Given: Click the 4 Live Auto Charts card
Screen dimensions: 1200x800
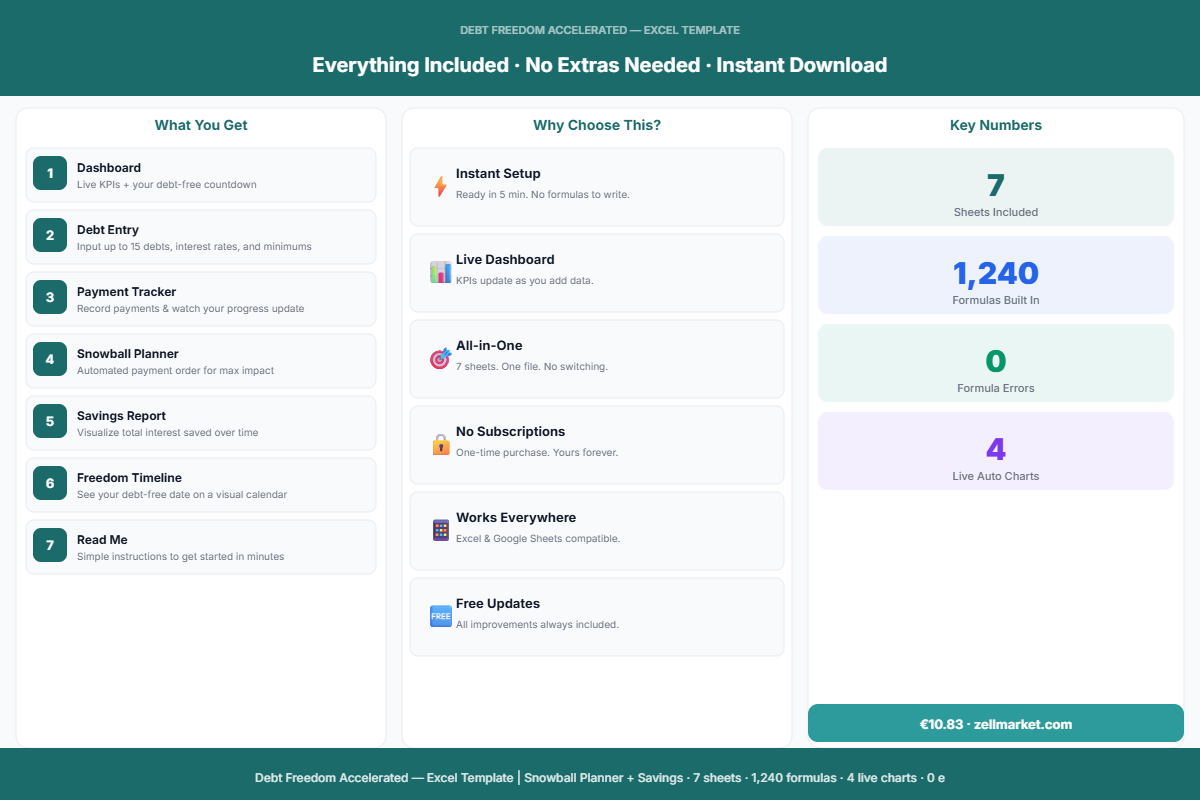Looking at the screenshot, I should 995,451.
